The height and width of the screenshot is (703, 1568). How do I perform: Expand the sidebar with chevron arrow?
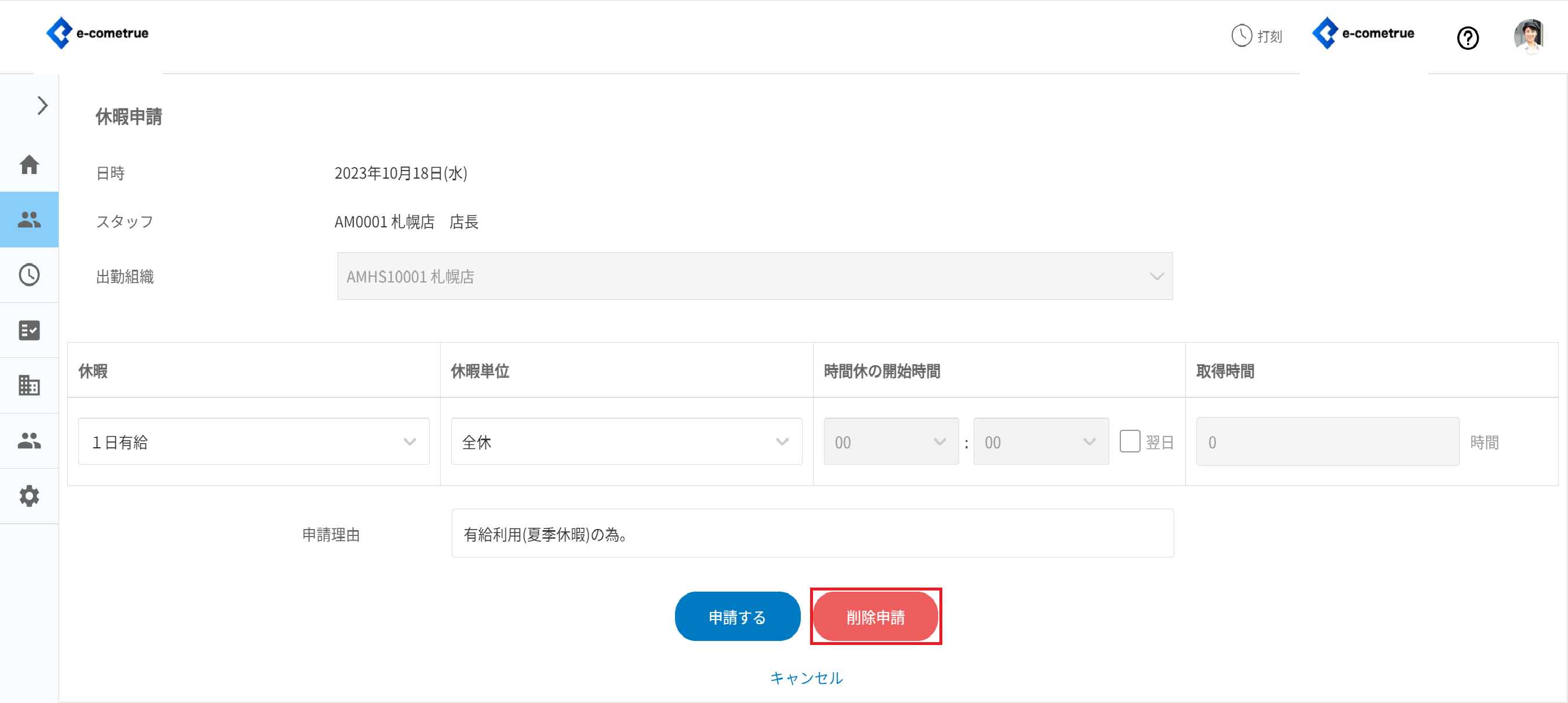[x=42, y=106]
